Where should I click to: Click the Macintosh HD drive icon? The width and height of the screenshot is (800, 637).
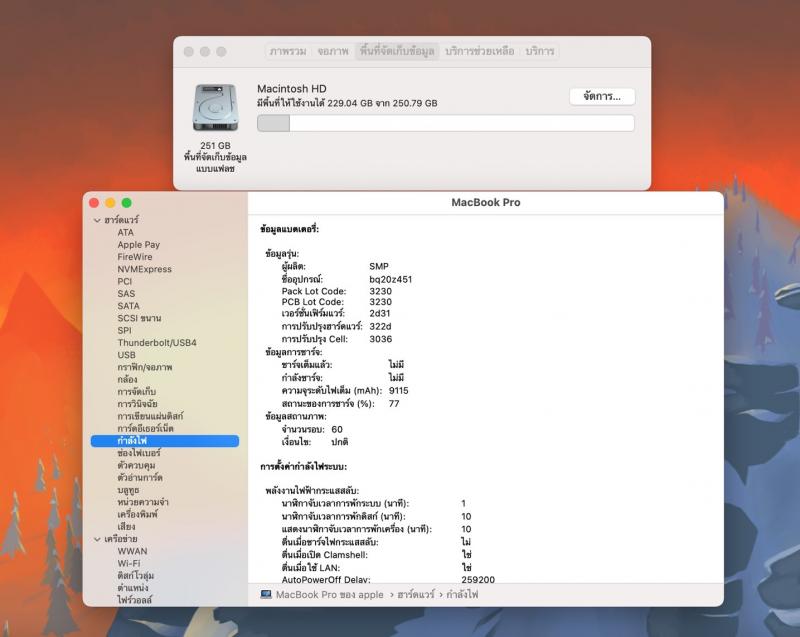pos(215,108)
